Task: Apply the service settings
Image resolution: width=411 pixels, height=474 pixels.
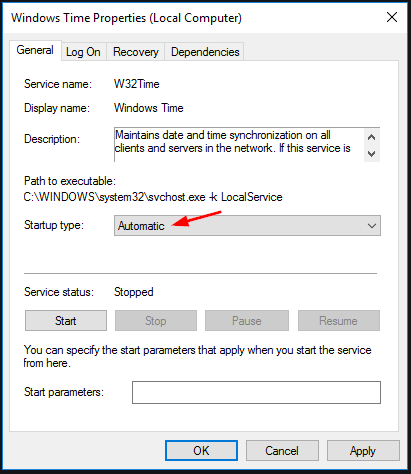Action: pos(363,451)
